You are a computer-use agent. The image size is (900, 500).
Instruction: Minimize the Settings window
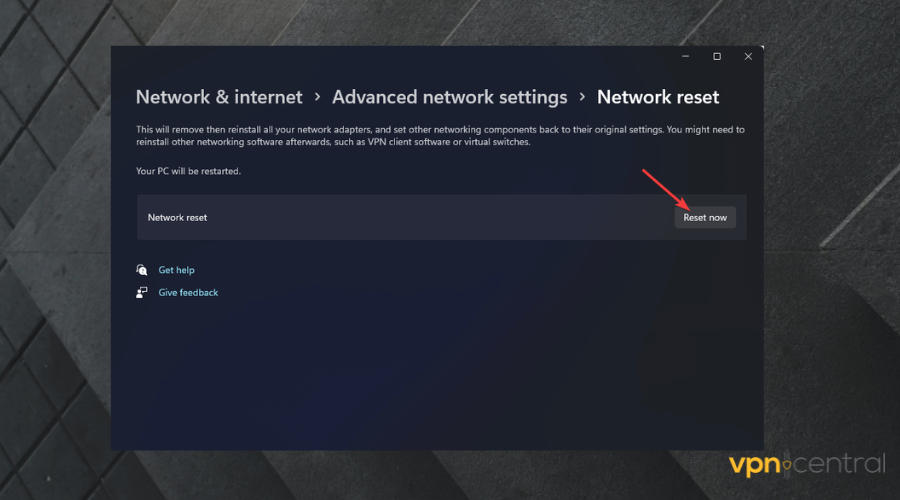click(685, 57)
